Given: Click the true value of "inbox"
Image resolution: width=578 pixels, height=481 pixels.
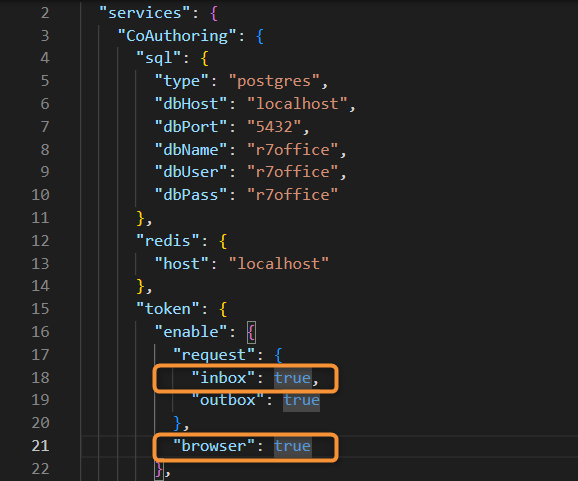Looking at the screenshot, I should click(x=293, y=378).
